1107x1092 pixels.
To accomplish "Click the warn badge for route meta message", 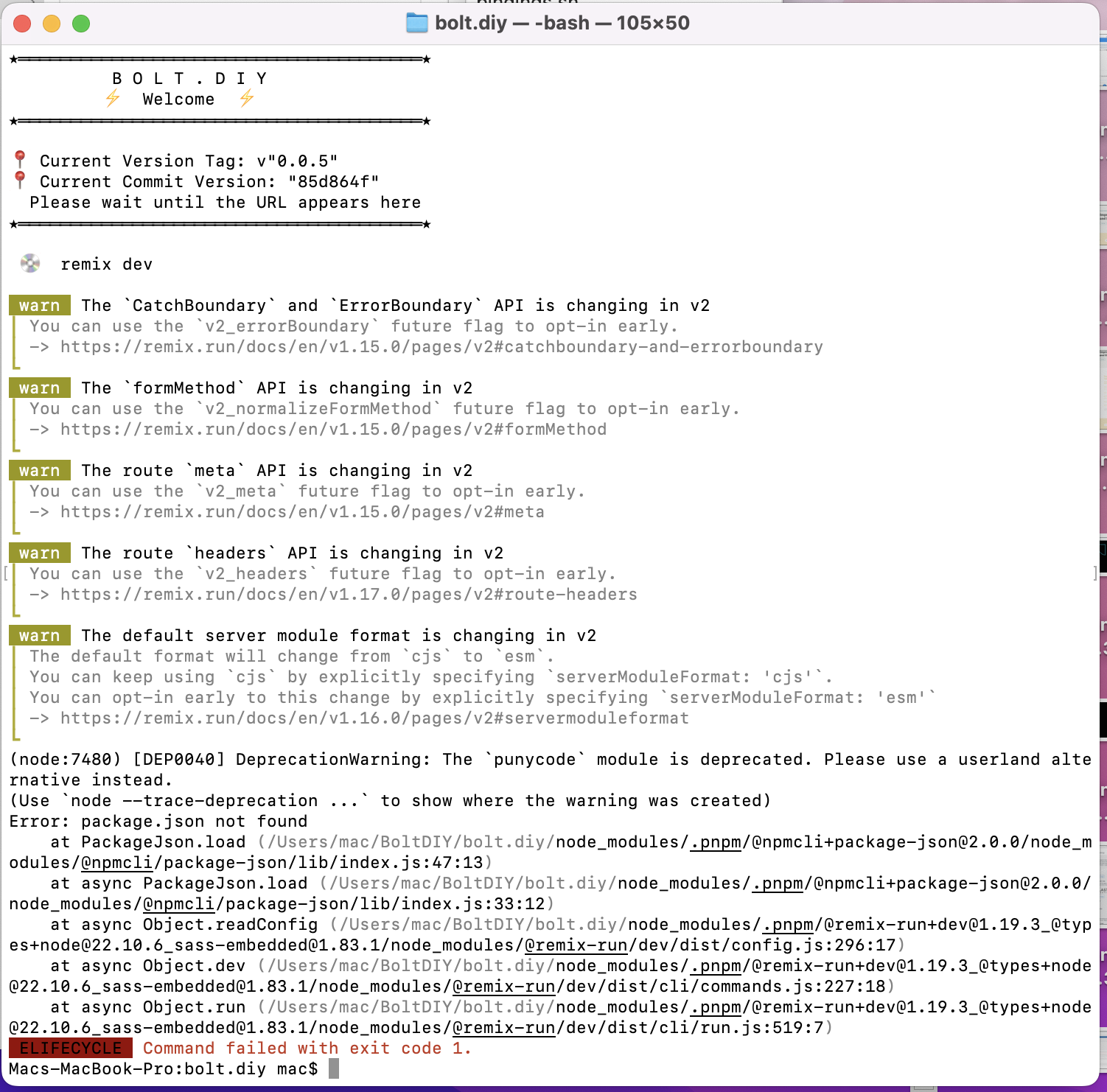I will [x=40, y=471].
